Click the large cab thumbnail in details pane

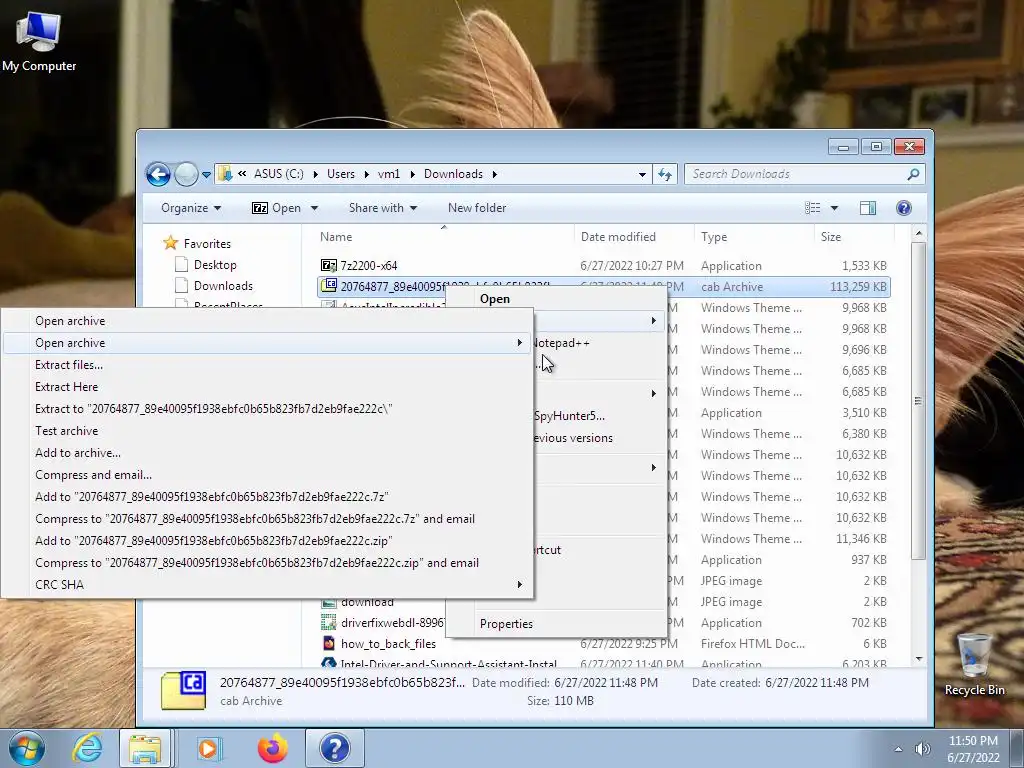pos(184,690)
